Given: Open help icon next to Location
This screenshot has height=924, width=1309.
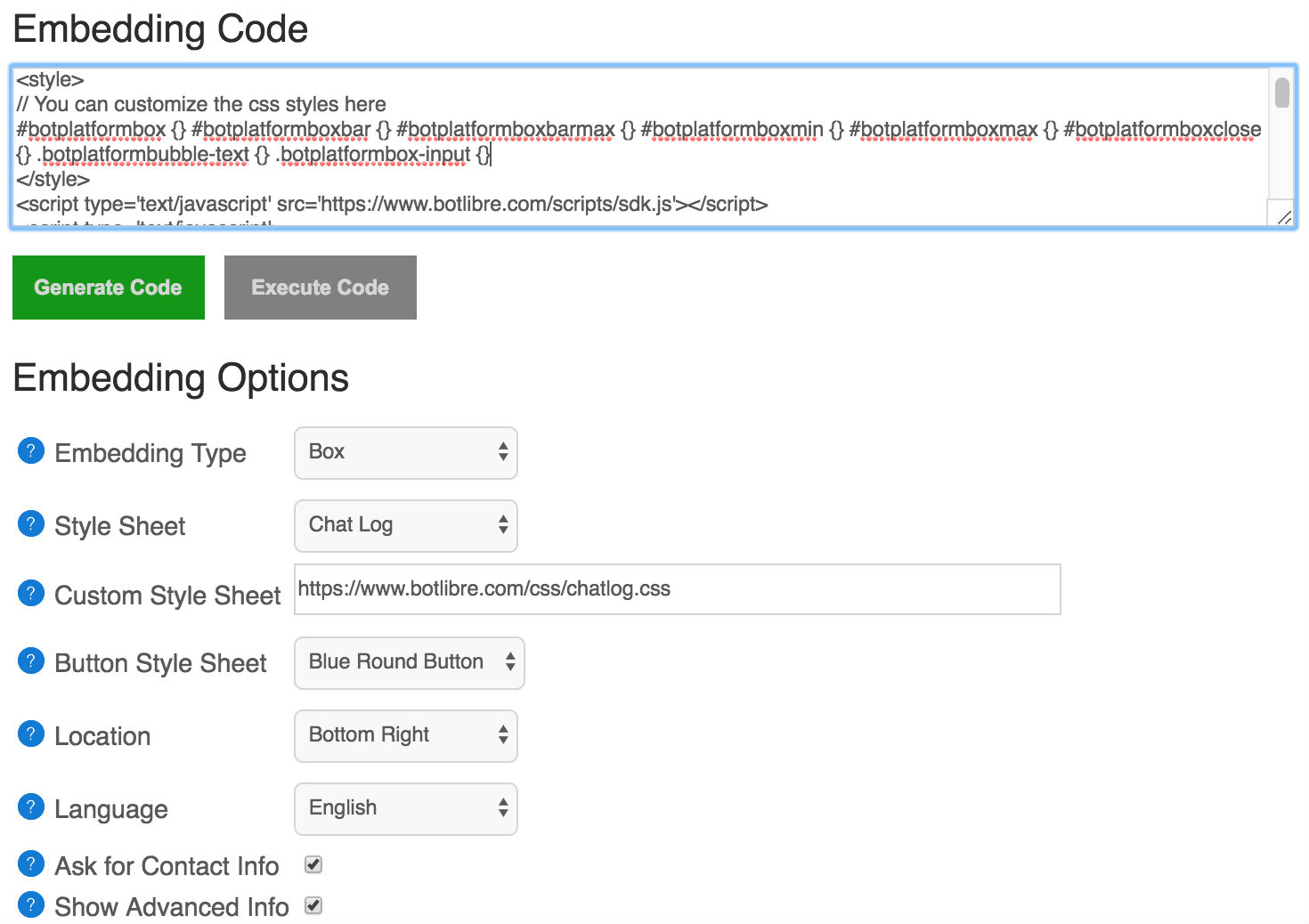Looking at the screenshot, I should pos(30,734).
